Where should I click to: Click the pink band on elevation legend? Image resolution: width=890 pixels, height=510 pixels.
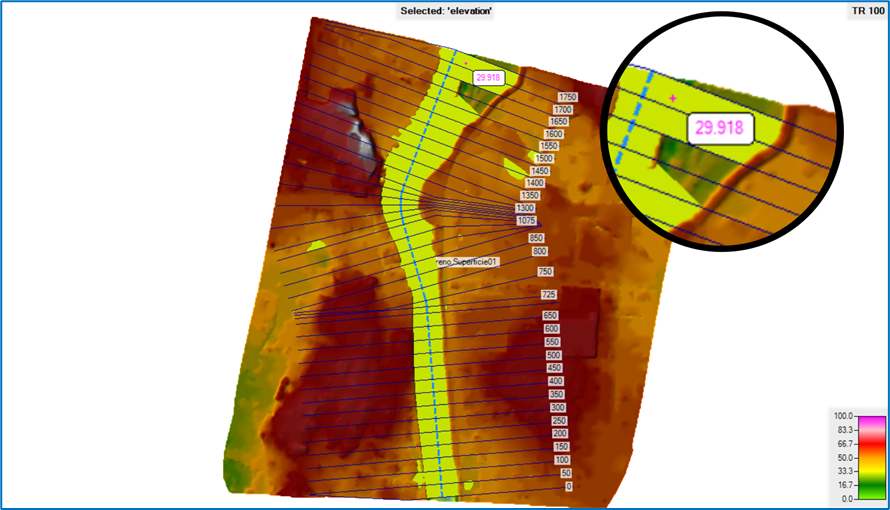[x=872, y=422]
